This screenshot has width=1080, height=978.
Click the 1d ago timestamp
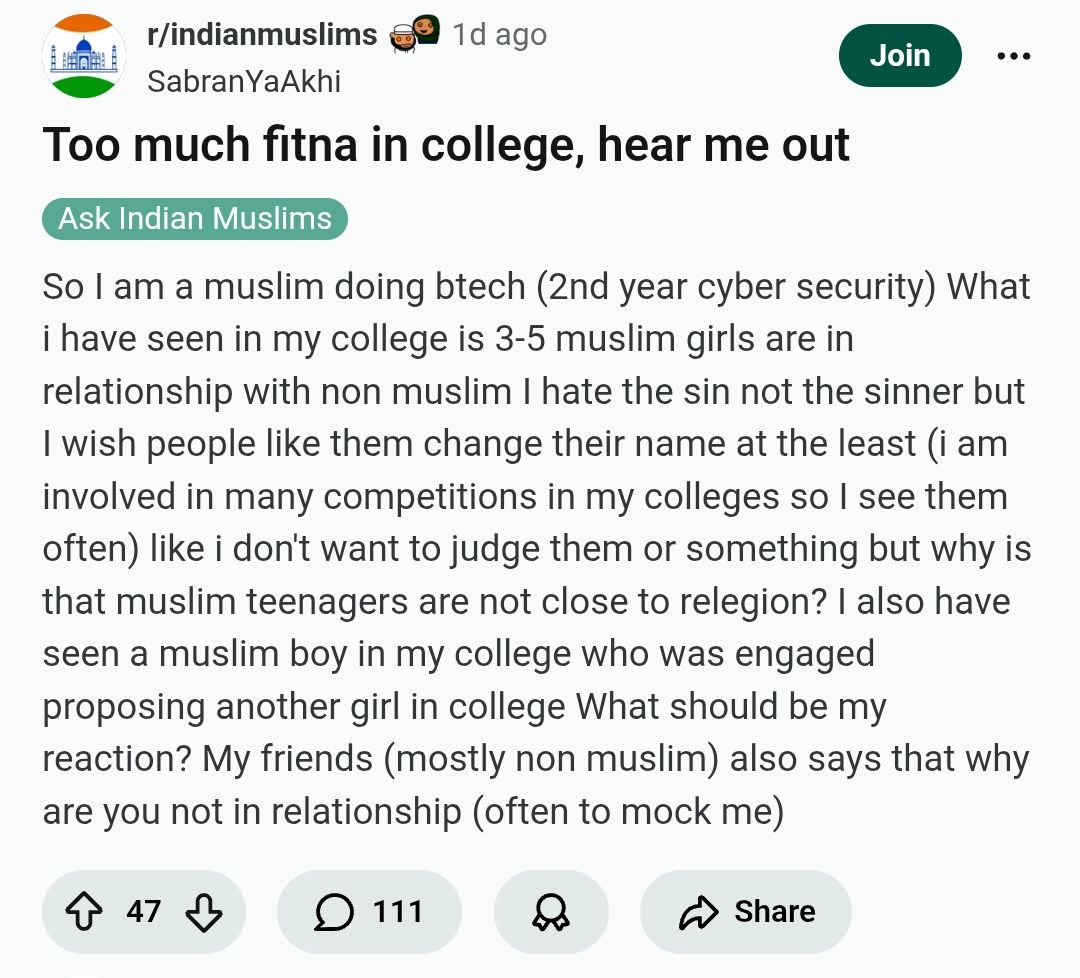point(499,36)
